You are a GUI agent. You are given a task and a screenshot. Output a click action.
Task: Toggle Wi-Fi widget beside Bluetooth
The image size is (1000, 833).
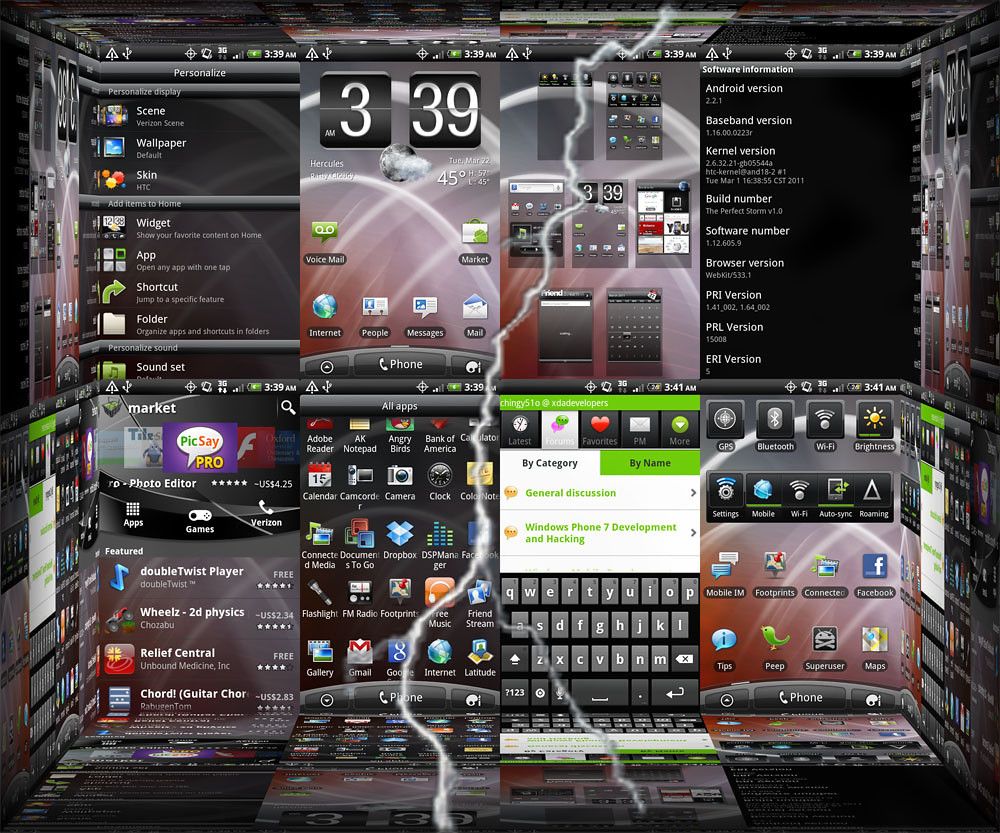(825, 425)
